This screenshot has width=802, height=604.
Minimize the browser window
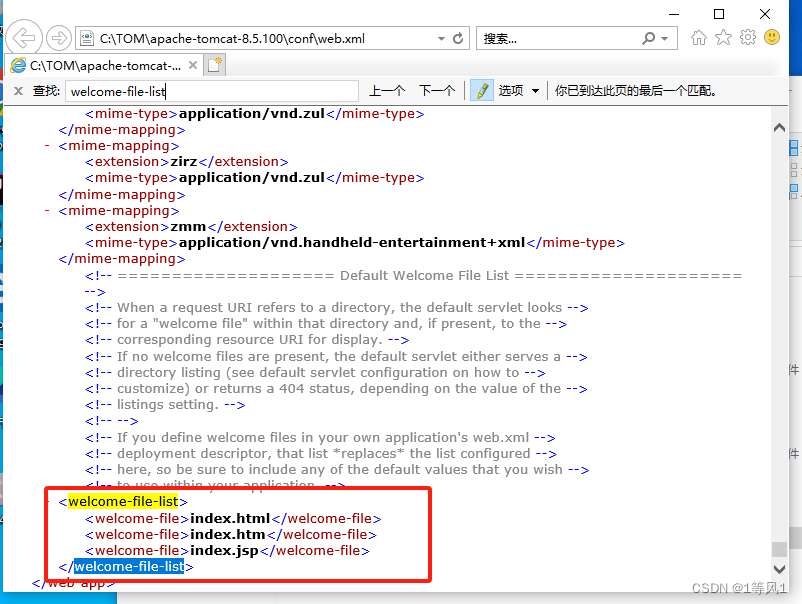coord(674,14)
